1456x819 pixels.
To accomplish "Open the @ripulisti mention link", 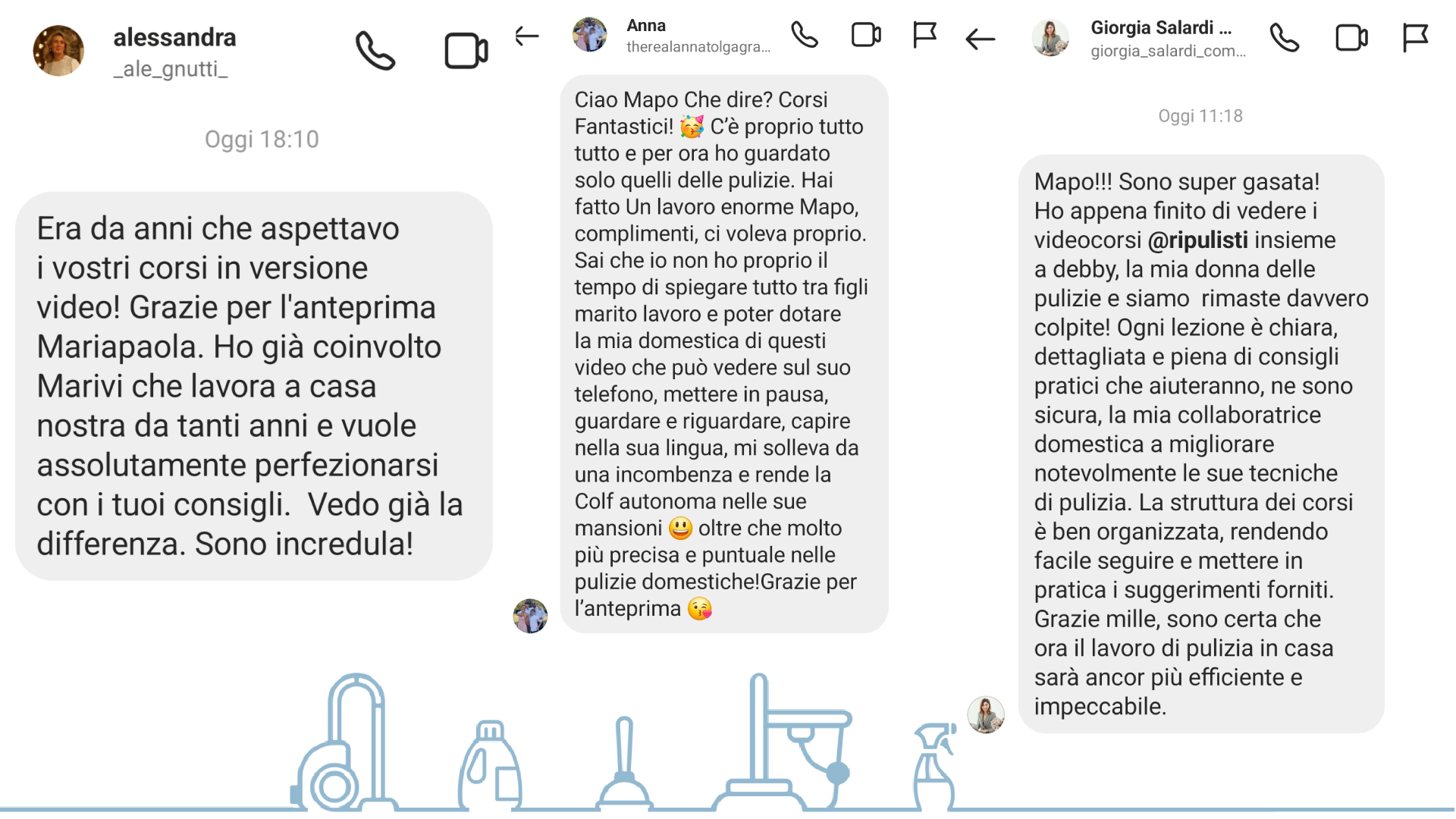I will coord(1197,240).
